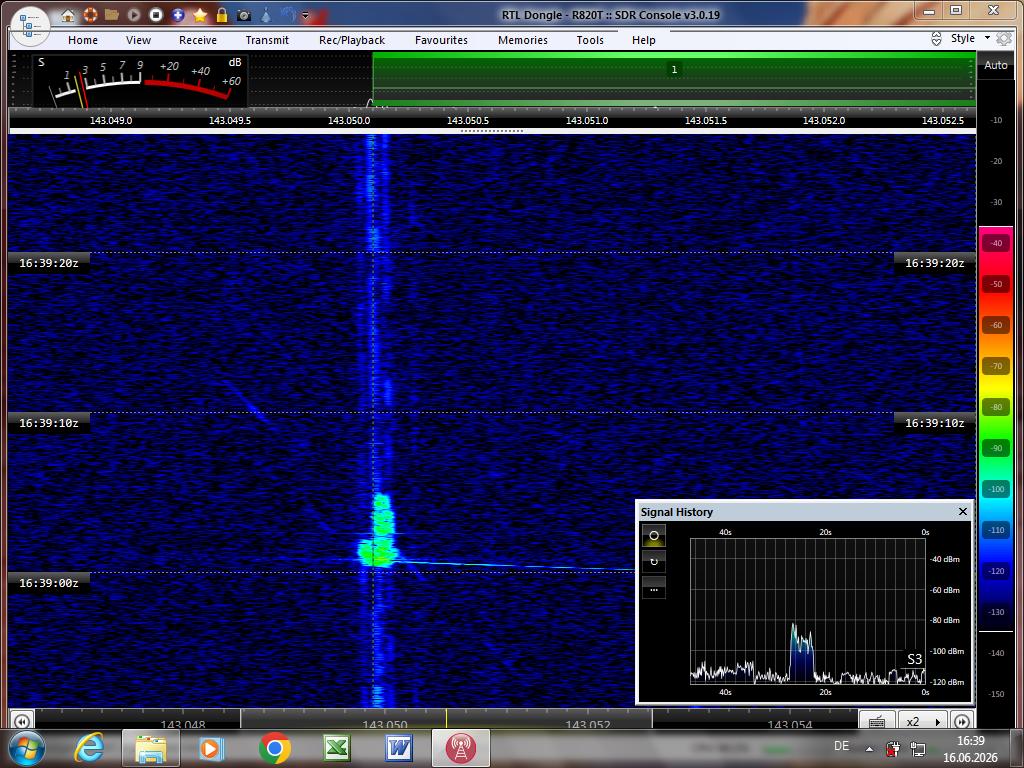Image resolution: width=1024 pixels, height=768 pixels.
Task: Close the Signal History panel
Action: 963,511
